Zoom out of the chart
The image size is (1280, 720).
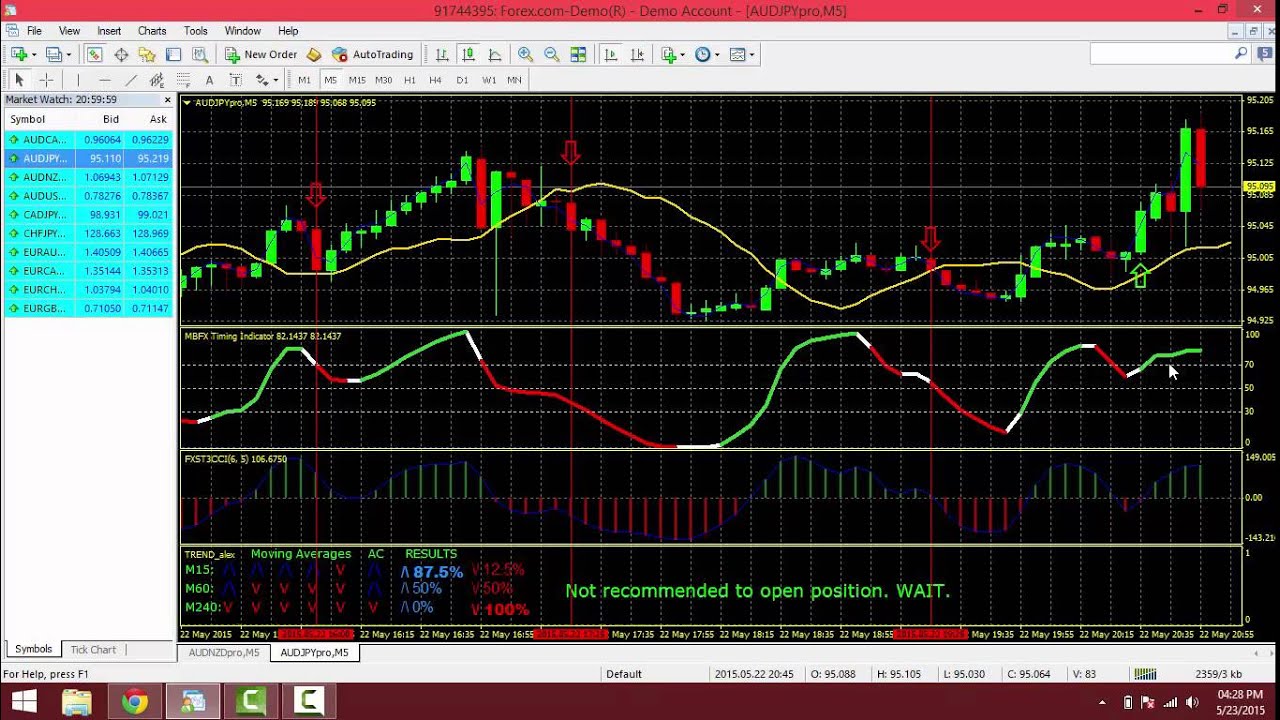coord(551,55)
